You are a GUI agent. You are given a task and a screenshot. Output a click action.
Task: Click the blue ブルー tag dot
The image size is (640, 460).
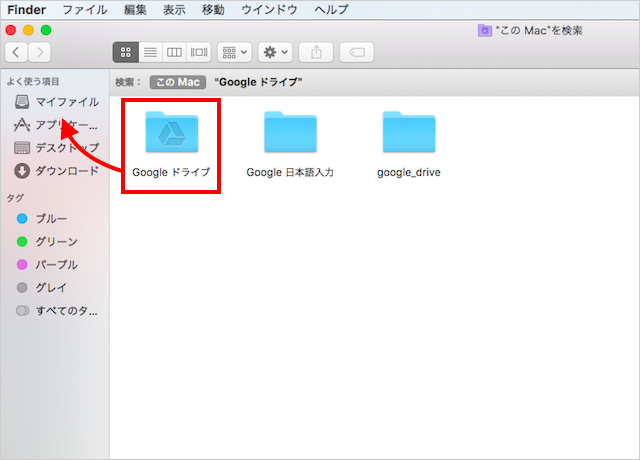(x=22, y=219)
